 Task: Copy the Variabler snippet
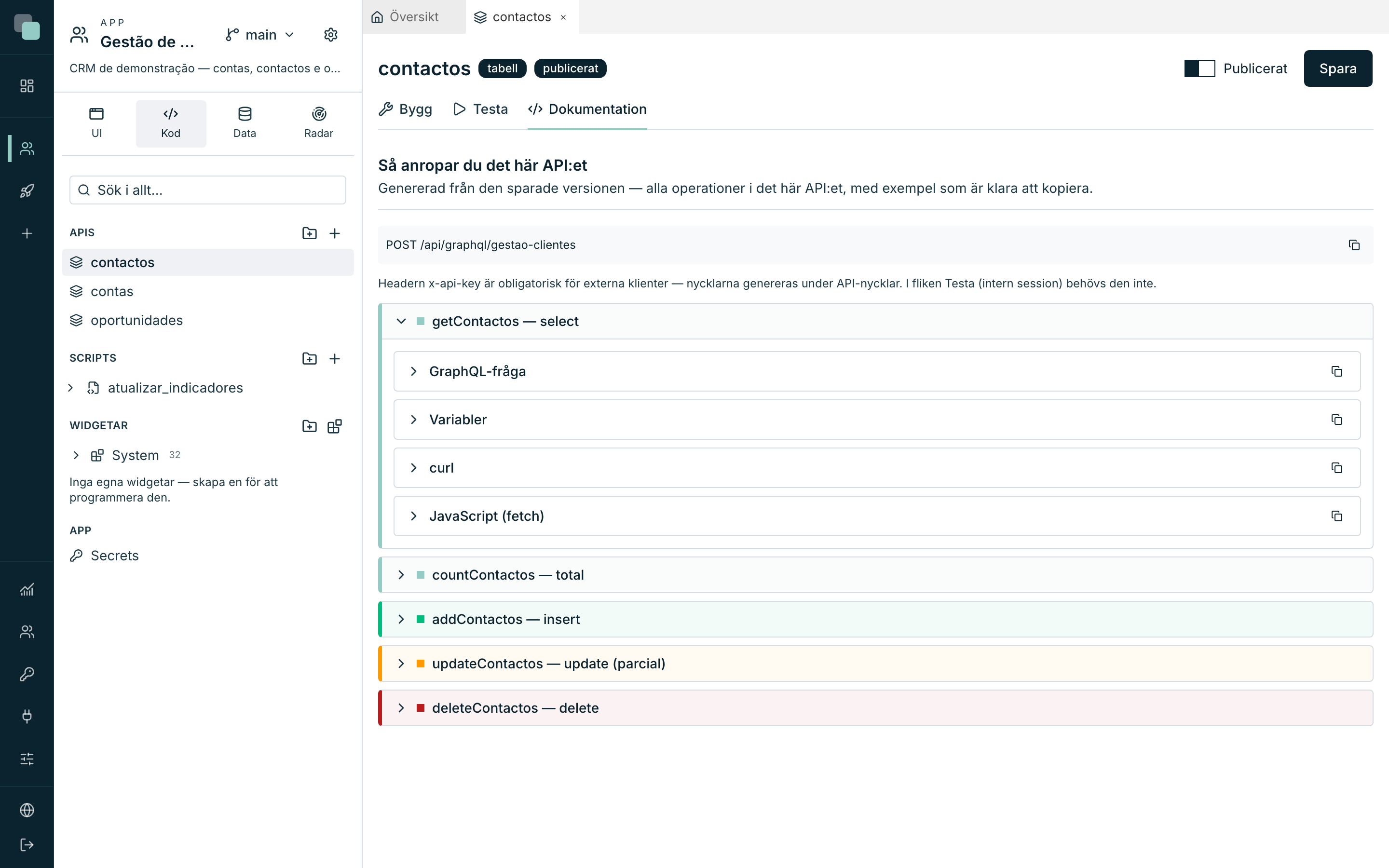pyautogui.click(x=1337, y=420)
